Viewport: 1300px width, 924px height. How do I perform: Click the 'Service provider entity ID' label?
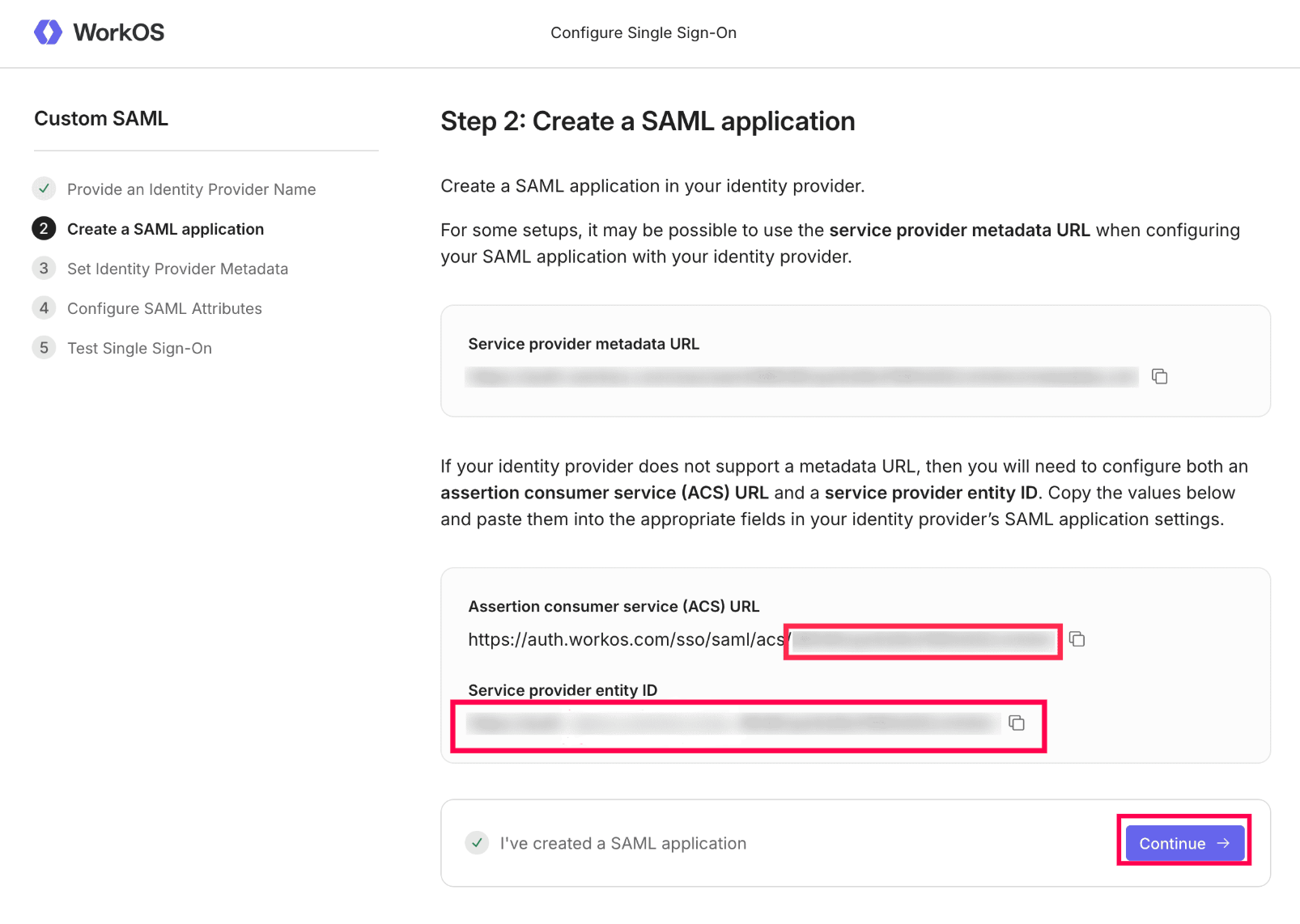pyautogui.click(x=563, y=690)
